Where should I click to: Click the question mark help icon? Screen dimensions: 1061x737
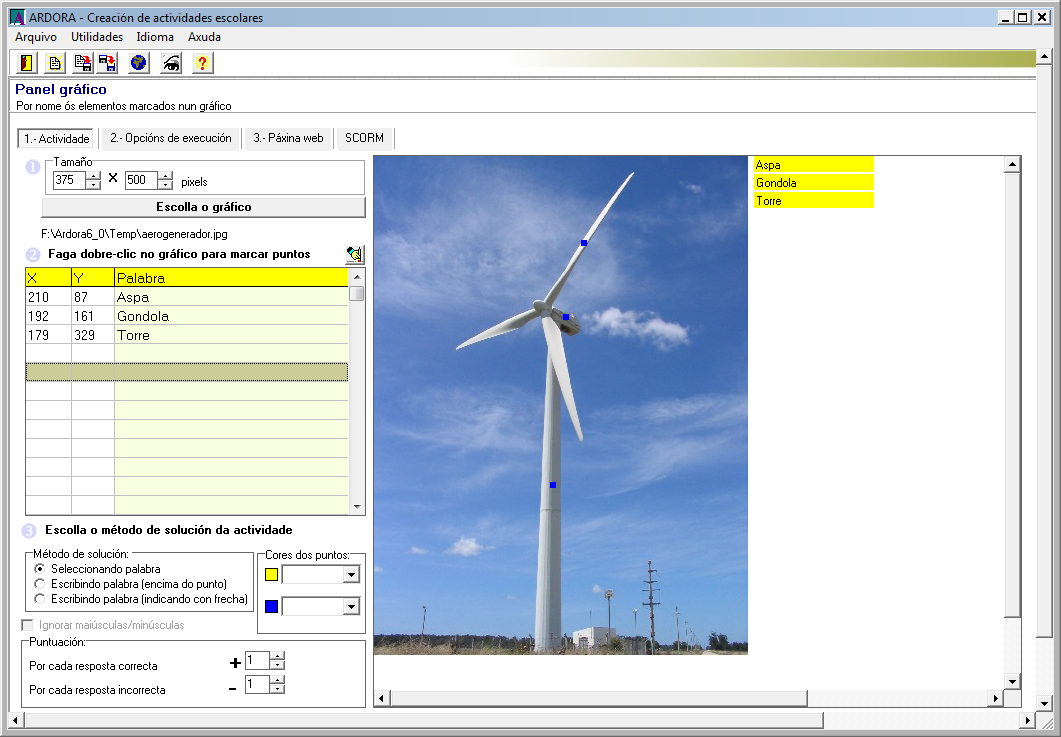202,63
